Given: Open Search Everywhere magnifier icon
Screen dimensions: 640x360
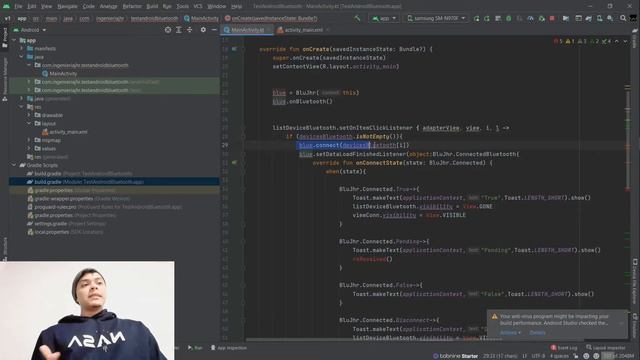Looking at the screenshot, I should click(x=623, y=18).
